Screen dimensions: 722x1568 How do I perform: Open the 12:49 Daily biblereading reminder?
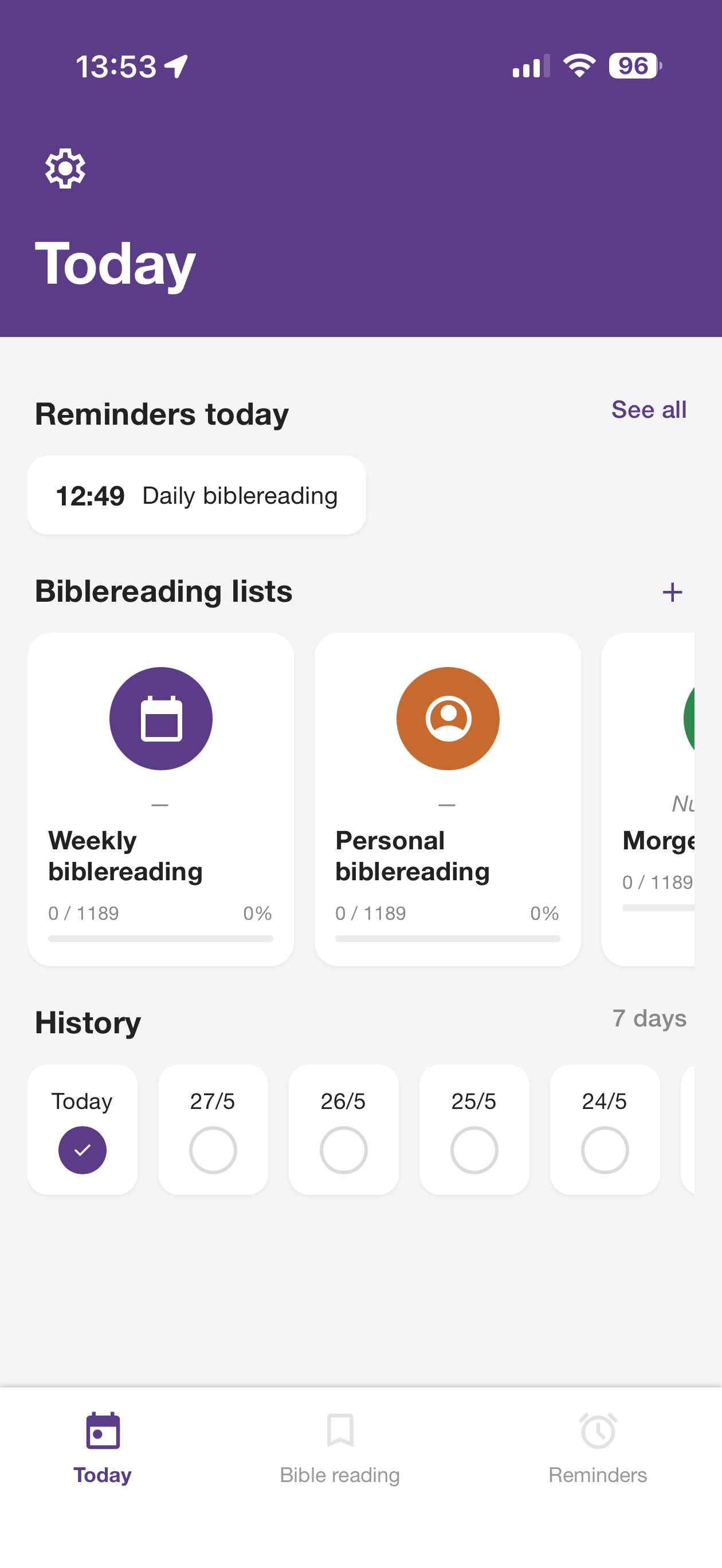197,496
